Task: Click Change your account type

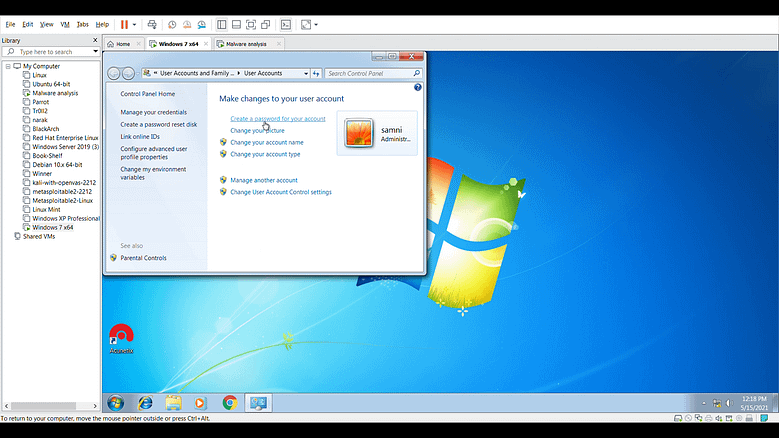Action: 265,154
